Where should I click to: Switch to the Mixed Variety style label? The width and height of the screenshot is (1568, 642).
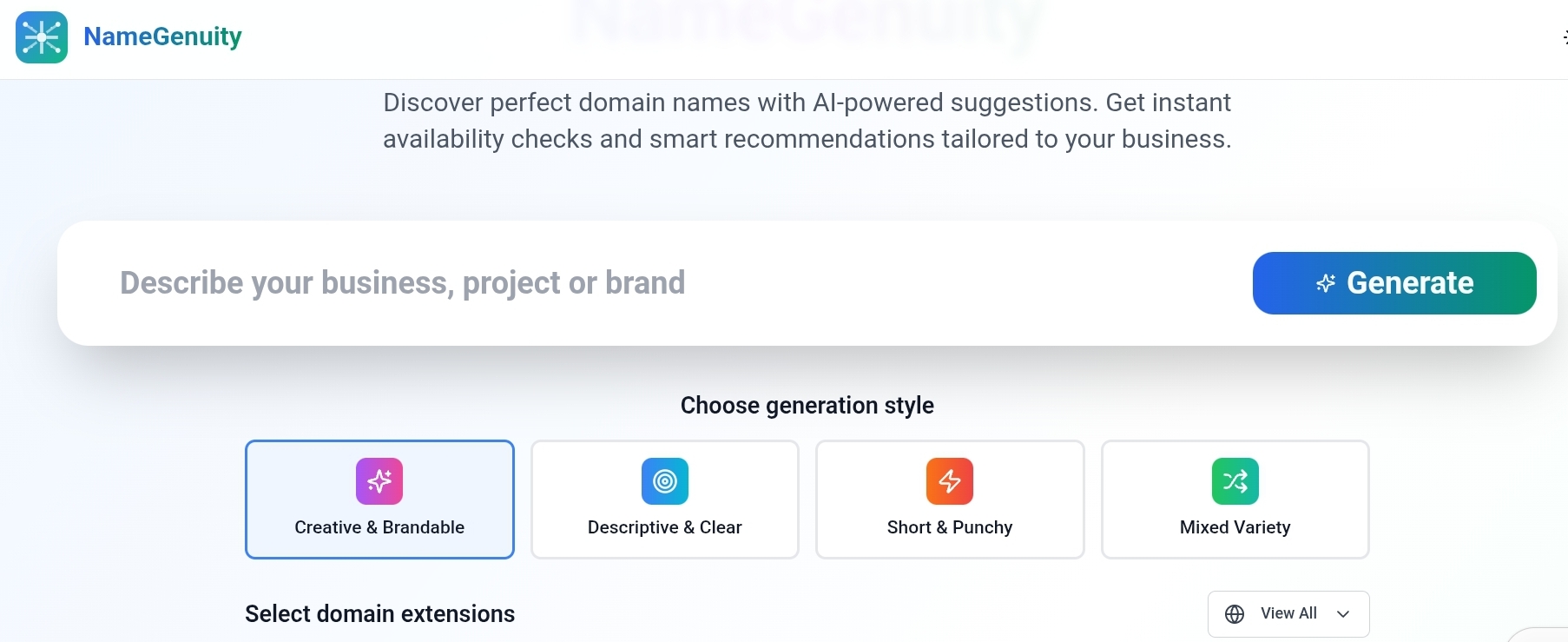pos(1235,527)
